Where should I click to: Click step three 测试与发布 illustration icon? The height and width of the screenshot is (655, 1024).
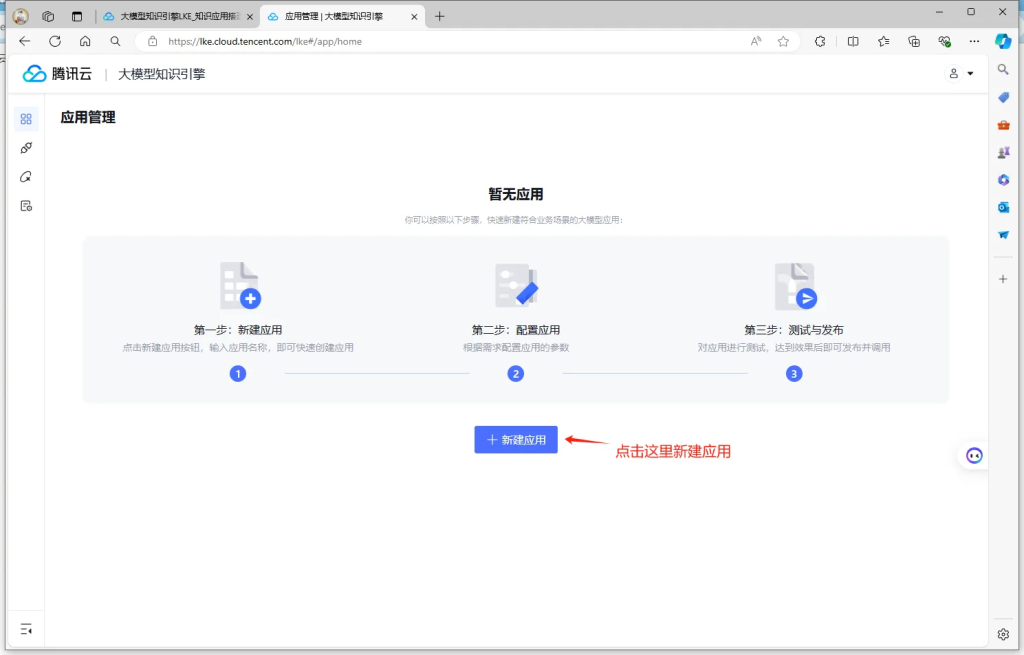pos(795,286)
